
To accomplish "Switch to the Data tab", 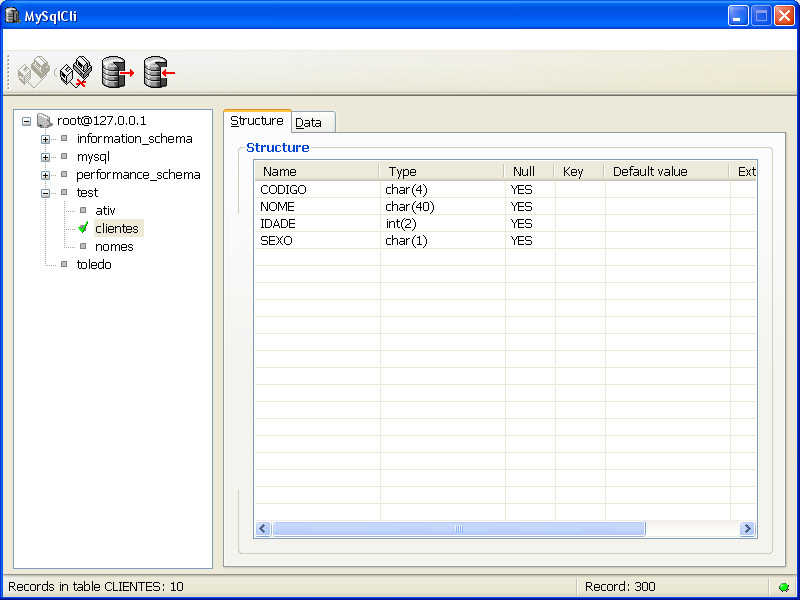I will tap(309, 122).
